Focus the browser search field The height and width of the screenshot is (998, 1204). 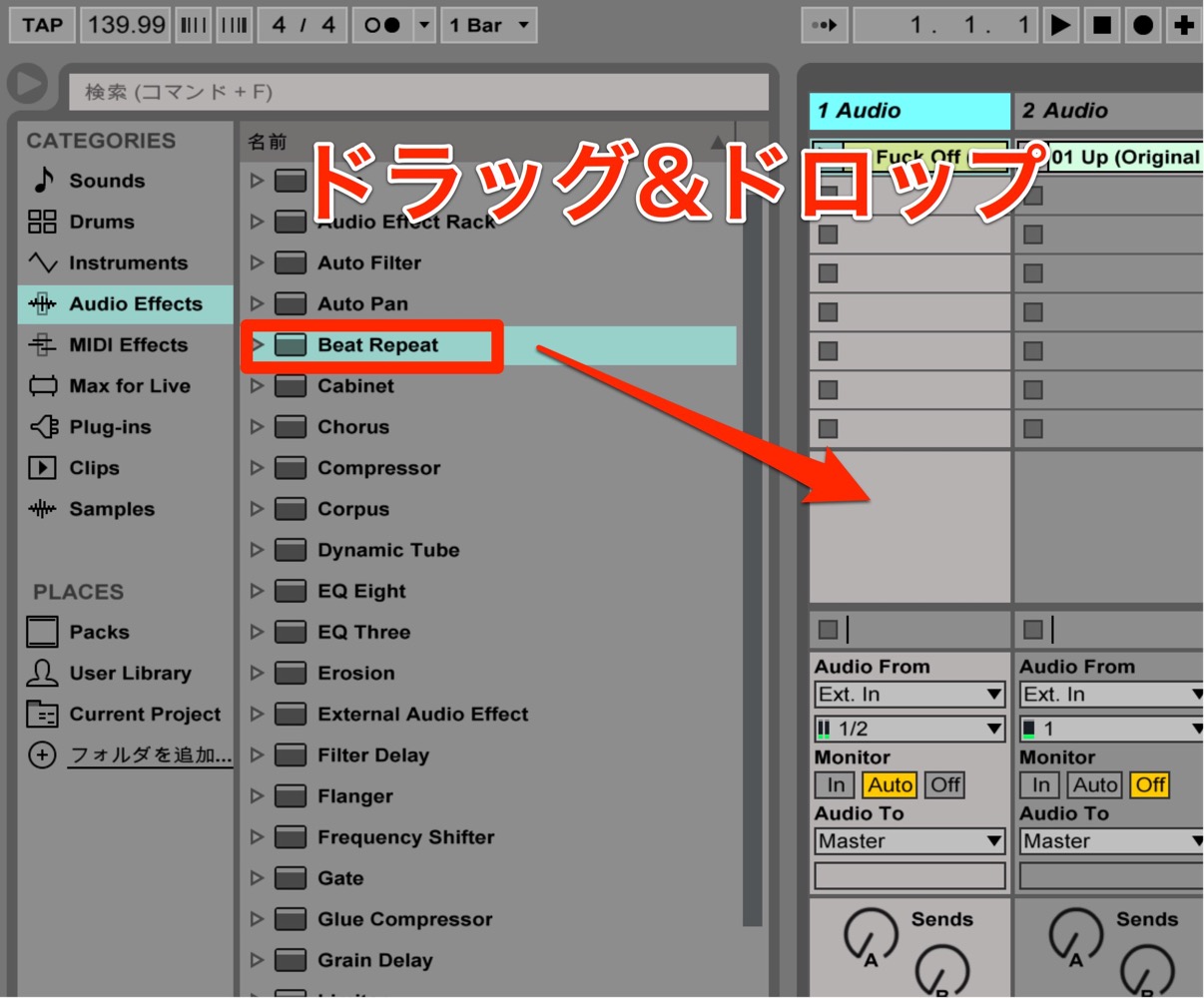pos(418,92)
